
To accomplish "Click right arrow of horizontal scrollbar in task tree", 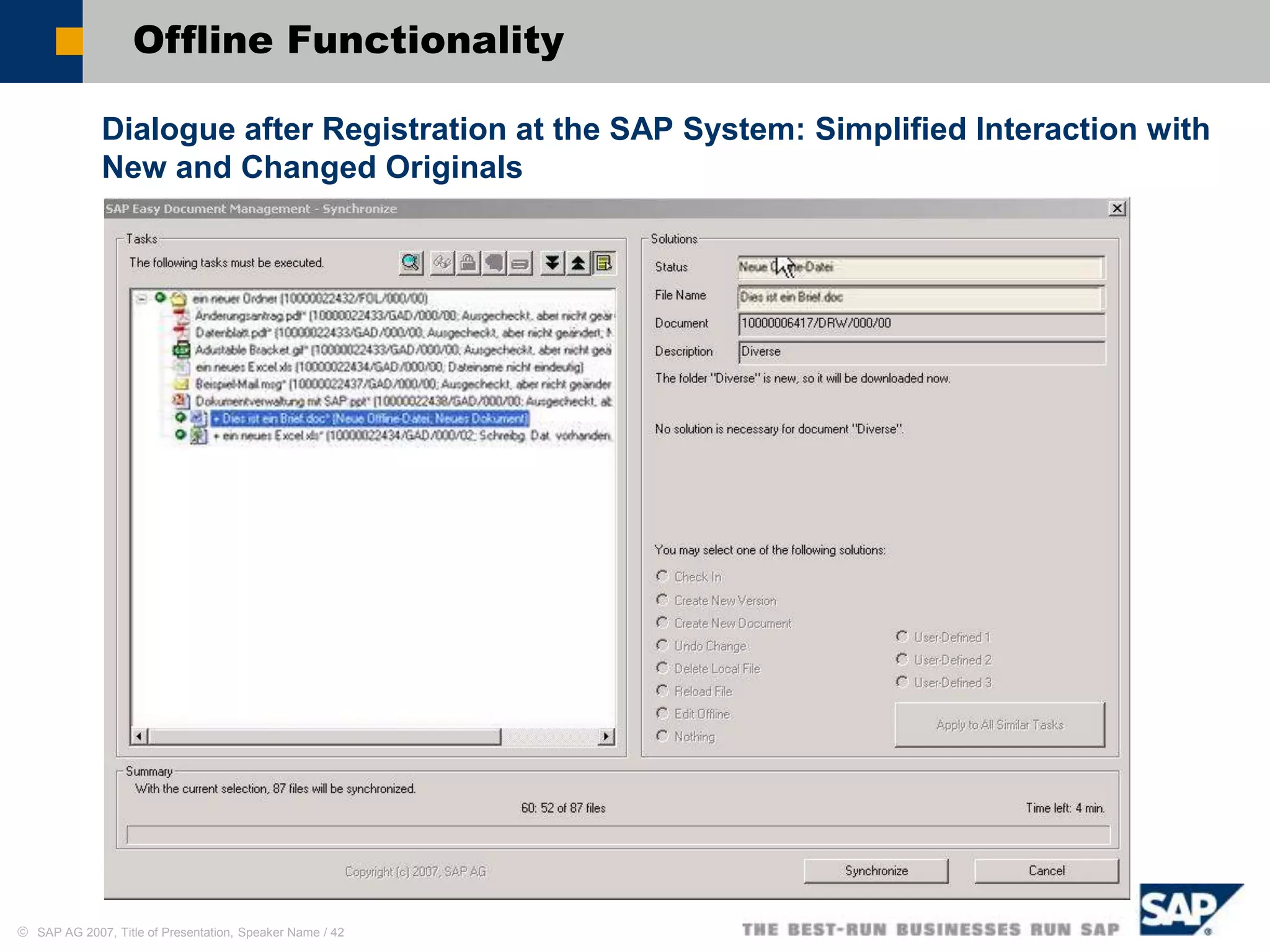I will (606, 736).
